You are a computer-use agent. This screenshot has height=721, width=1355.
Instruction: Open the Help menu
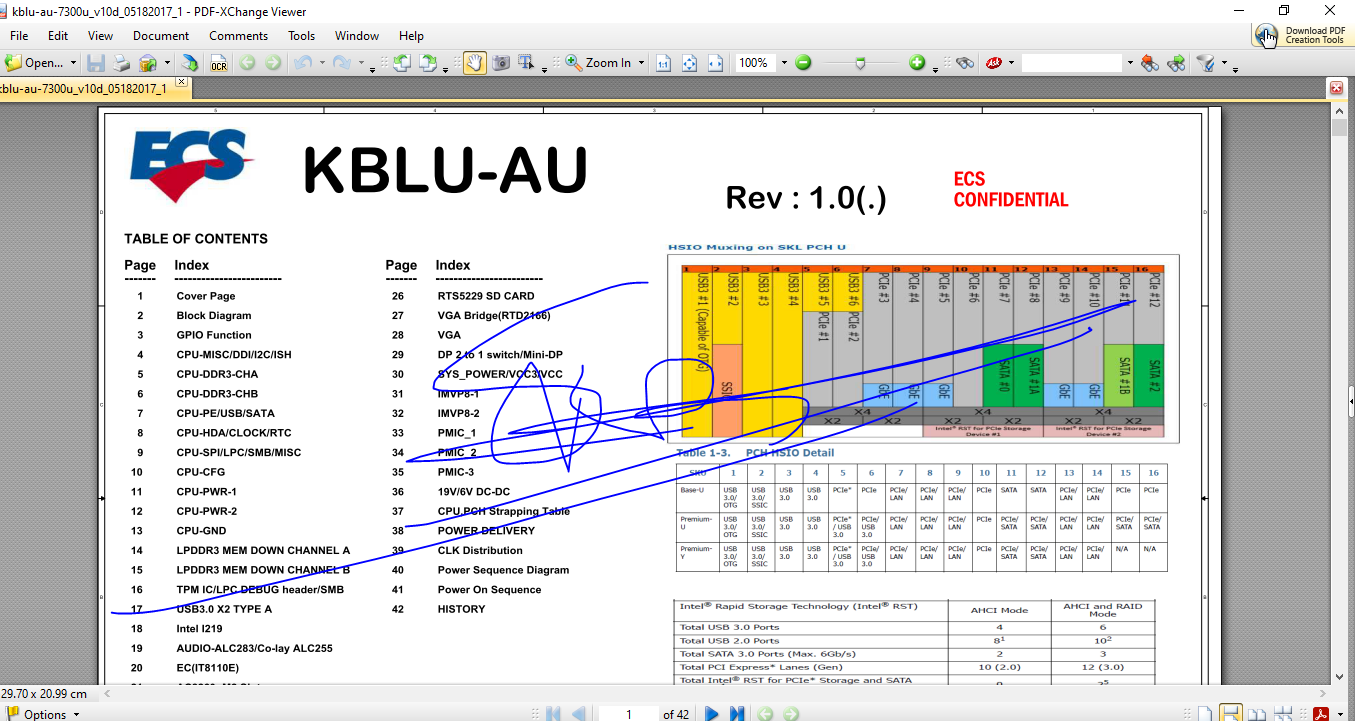(x=411, y=36)
